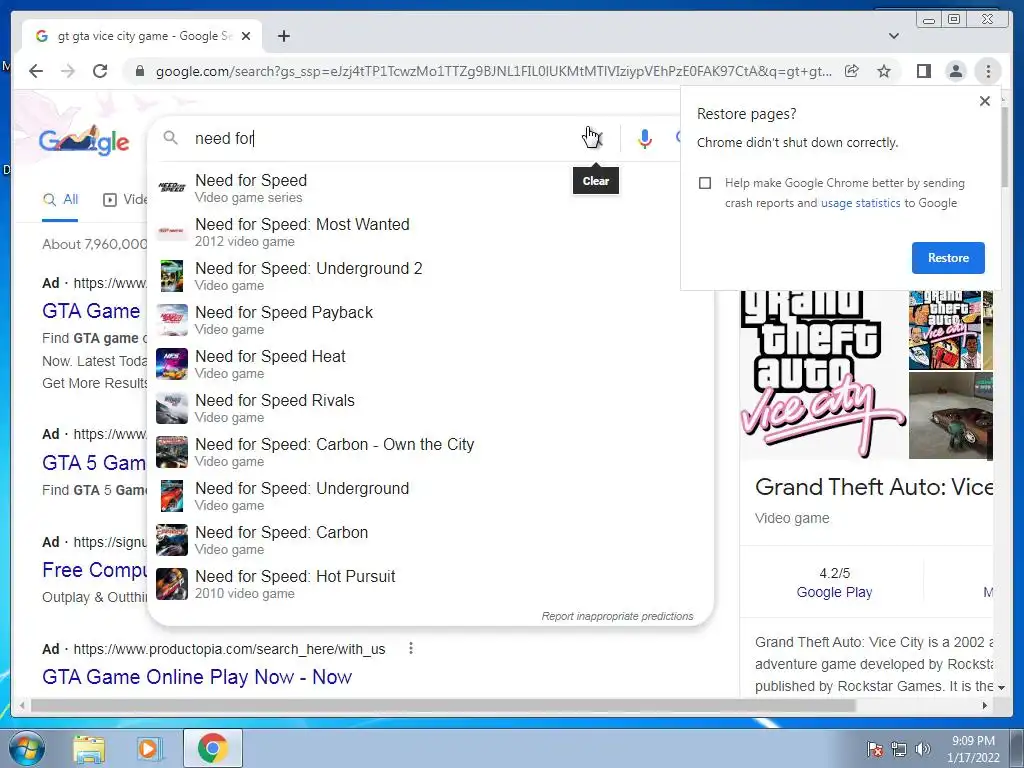Screen dimensions: 1024x768
Task: Start voice search with the microphone
Action: 644,138
